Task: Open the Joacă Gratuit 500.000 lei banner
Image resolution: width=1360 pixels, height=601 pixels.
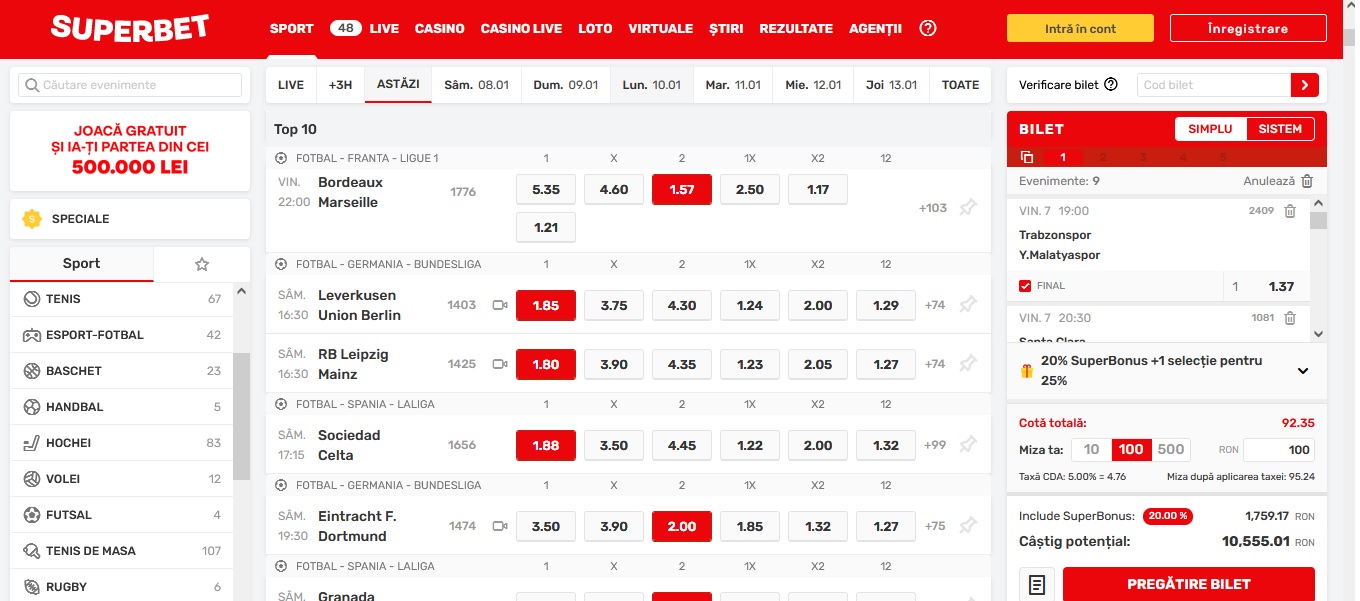Action: [x=130, y=150]
